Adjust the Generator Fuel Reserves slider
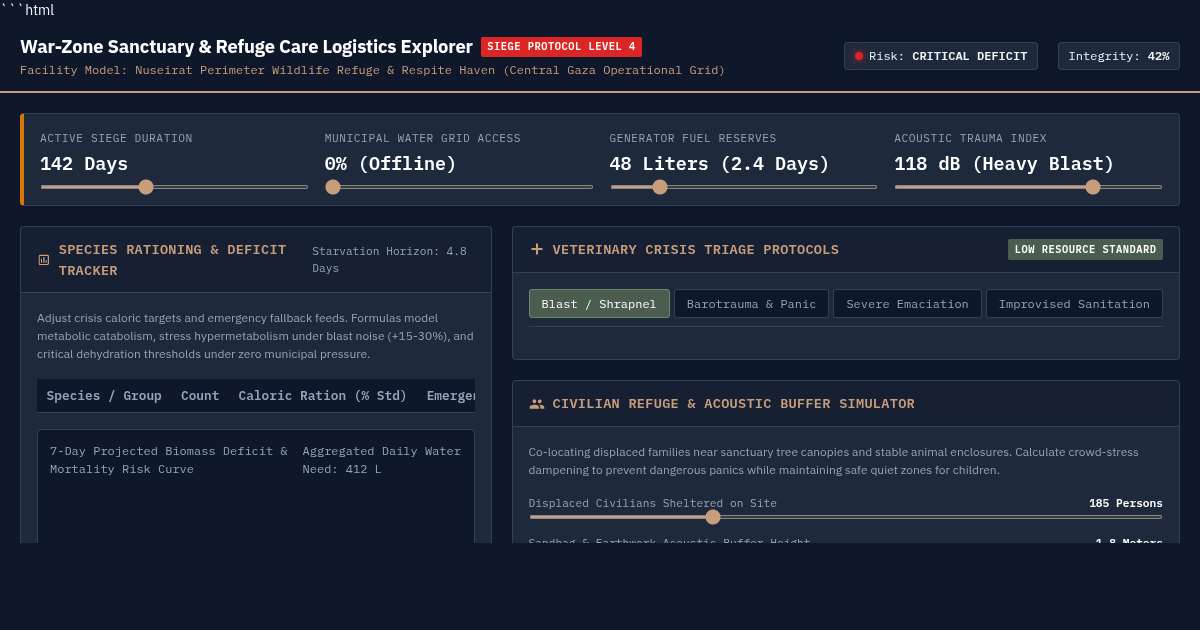Image resolution: width=1200 pixels, height=630 pixels. tap(744, 187)
